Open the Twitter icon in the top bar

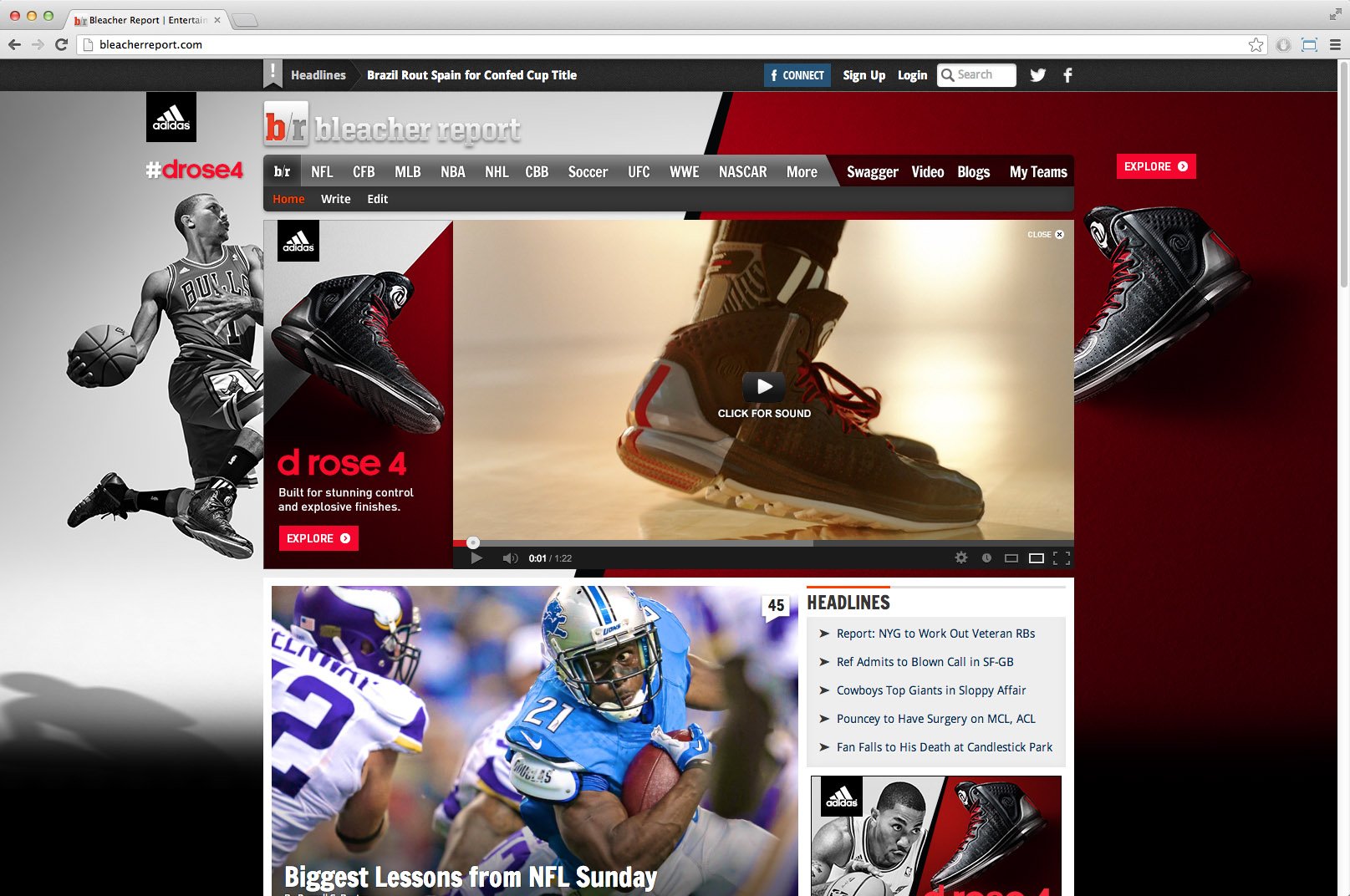[1038, 74]
